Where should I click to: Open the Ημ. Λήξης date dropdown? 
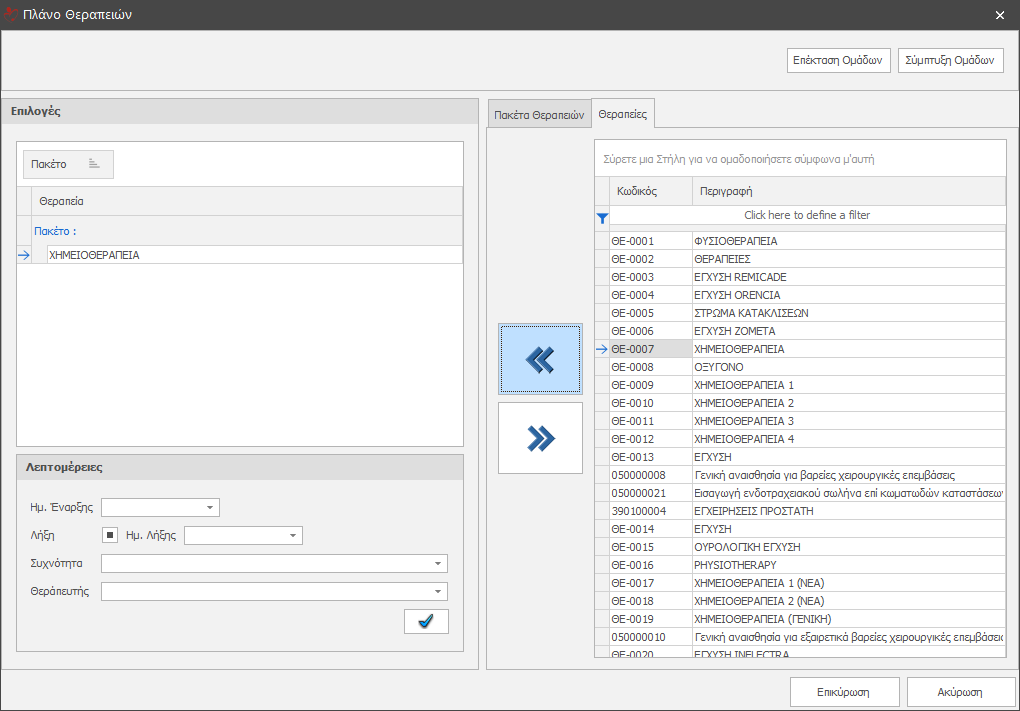click(x=293, y=535)
